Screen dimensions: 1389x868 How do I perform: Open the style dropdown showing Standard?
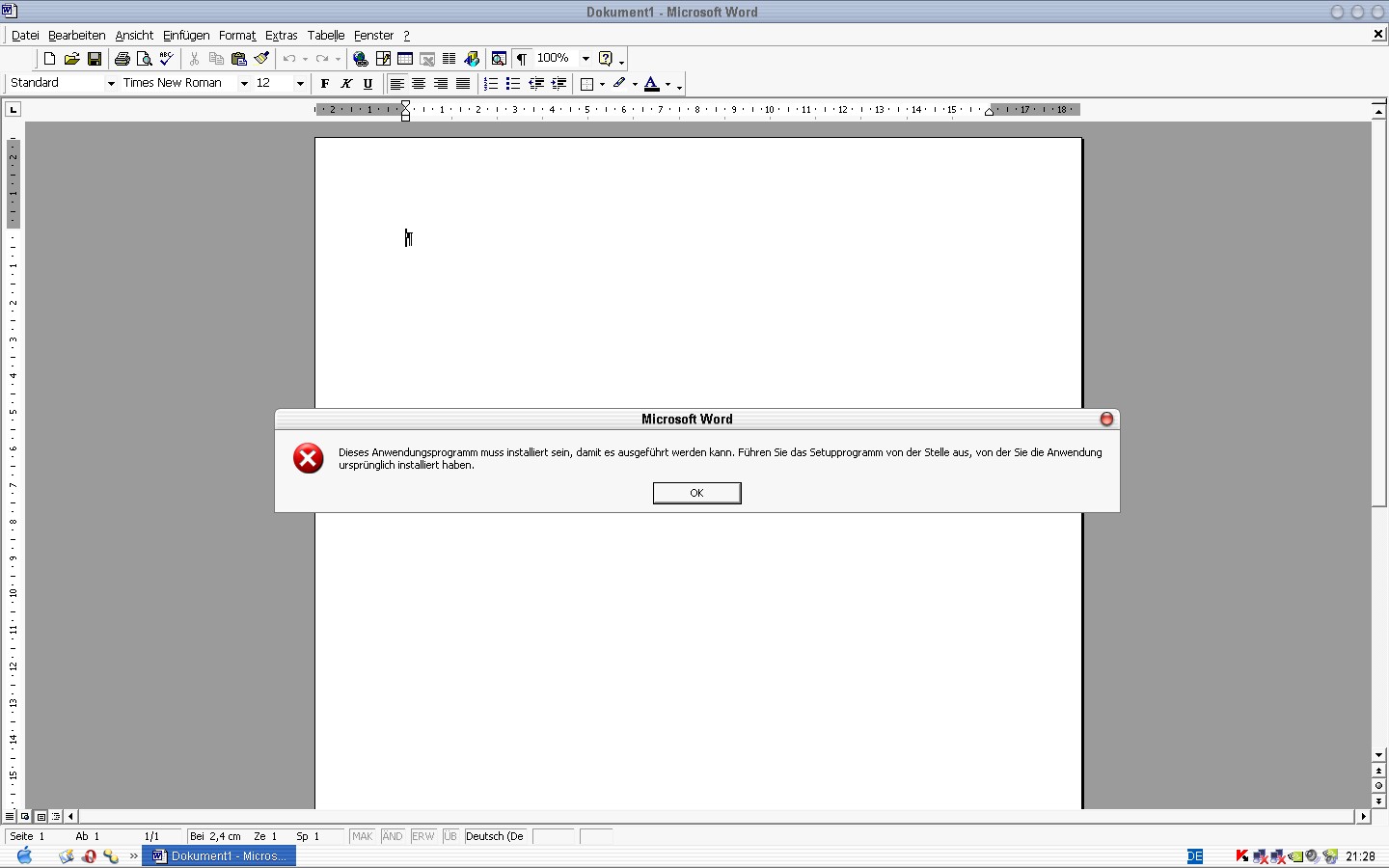point(111,84)
